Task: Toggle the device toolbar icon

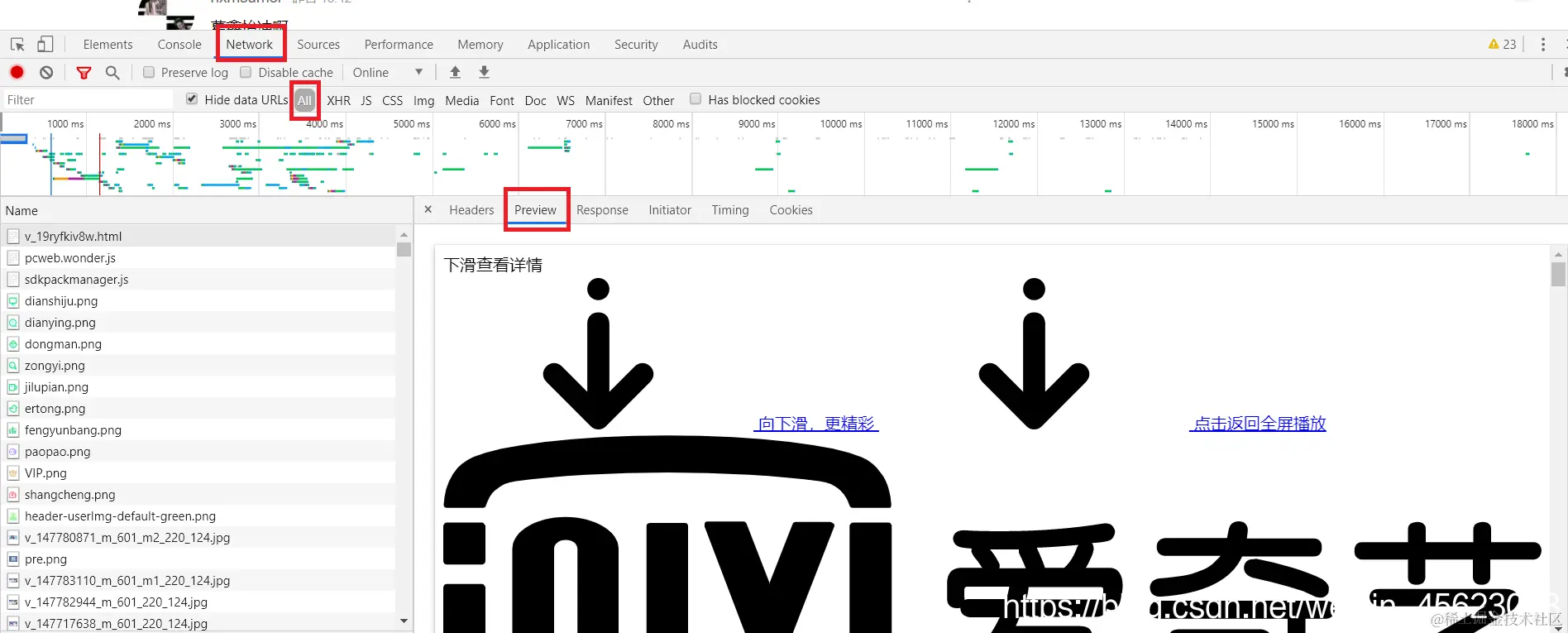Action: click(45, 45)
